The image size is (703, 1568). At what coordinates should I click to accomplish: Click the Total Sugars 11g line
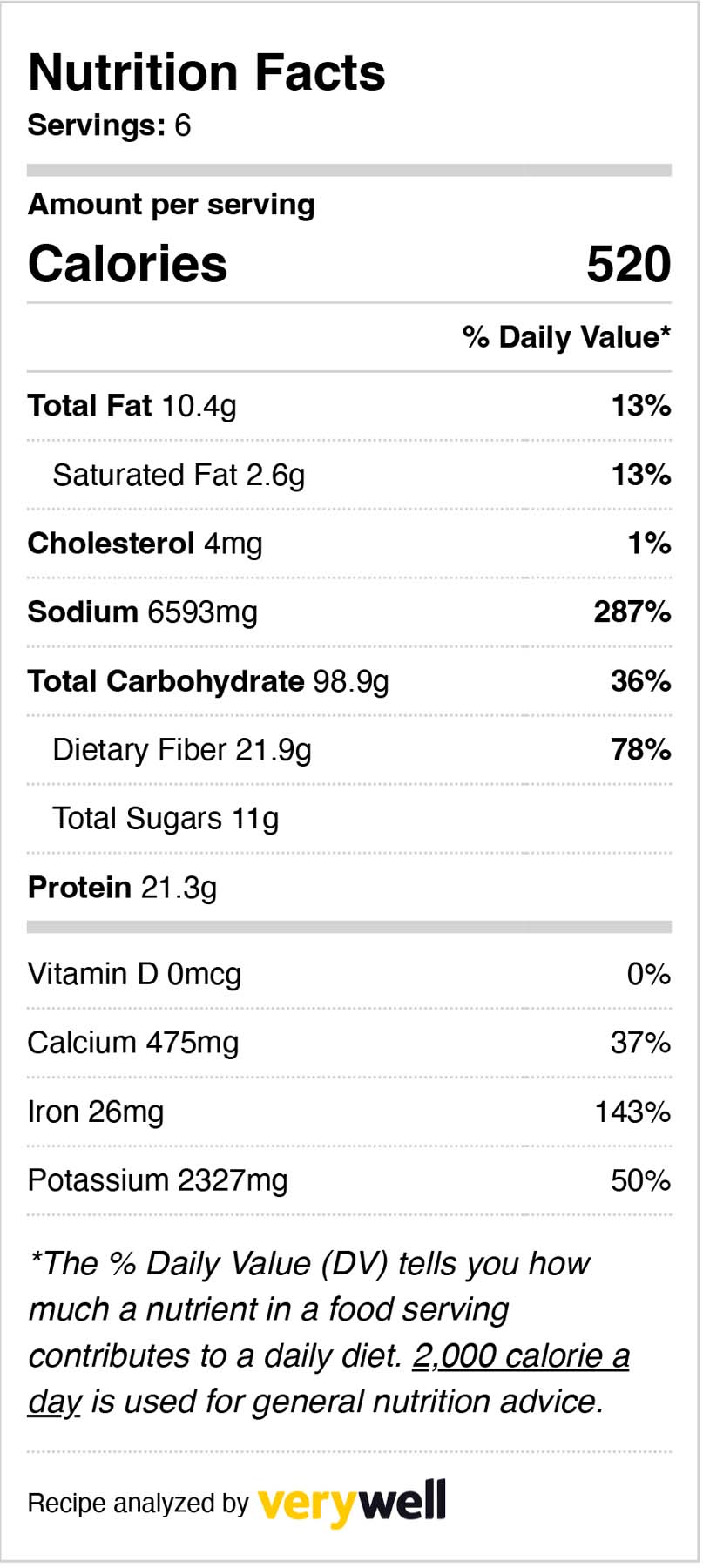(x=166, y=819)
